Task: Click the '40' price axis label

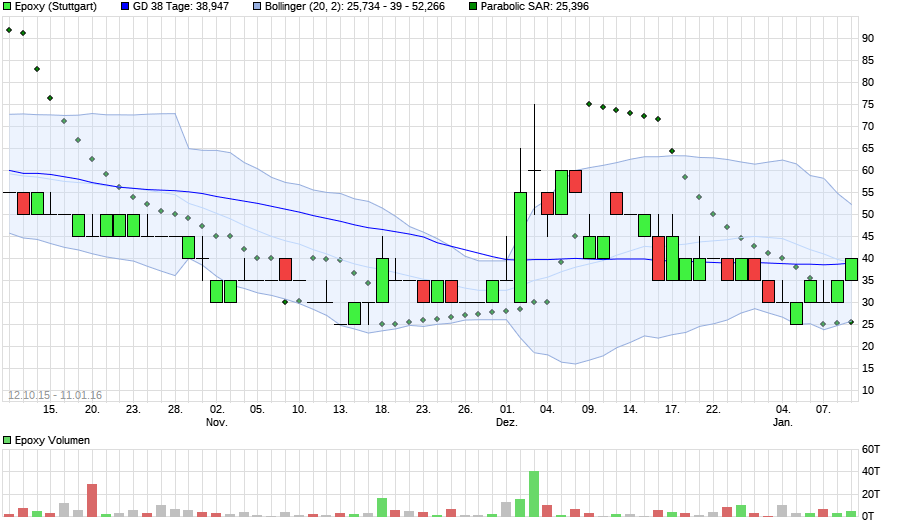Action: [x=868, y=258]
